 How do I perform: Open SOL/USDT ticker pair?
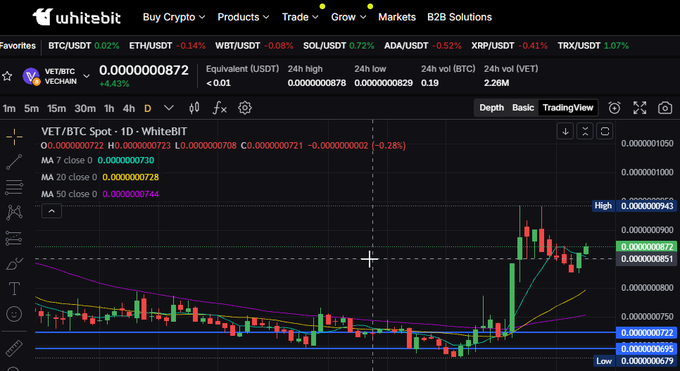339,46
